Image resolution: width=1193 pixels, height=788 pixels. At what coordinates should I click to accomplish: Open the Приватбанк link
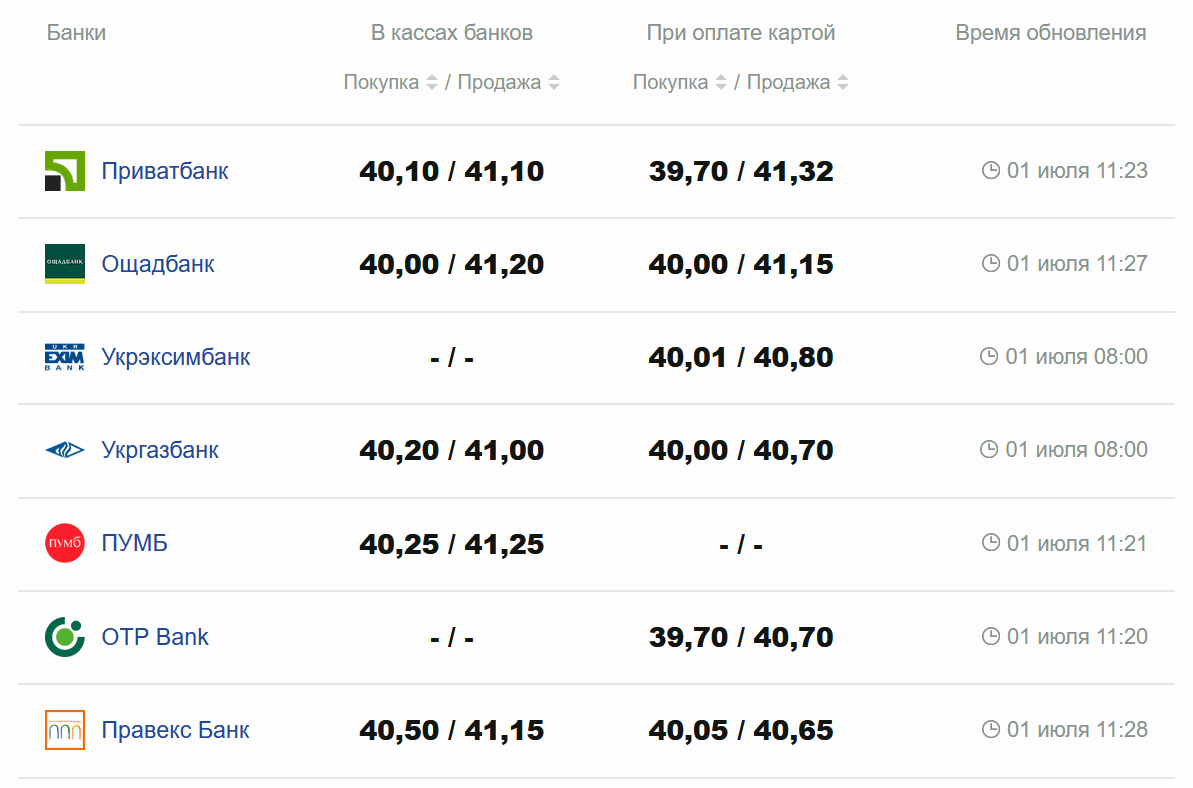click(x=165, y=171)
